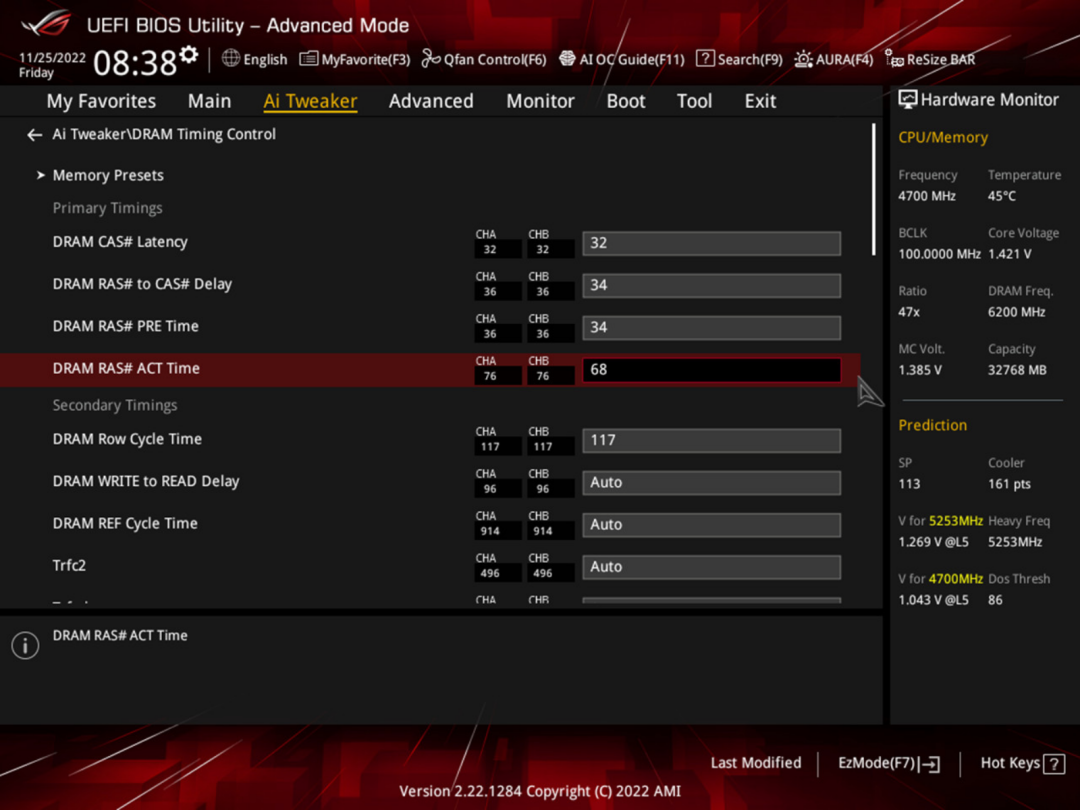
Task: Click the DRAM RAS# ACT Time field
Action: [x=712, y=370]
